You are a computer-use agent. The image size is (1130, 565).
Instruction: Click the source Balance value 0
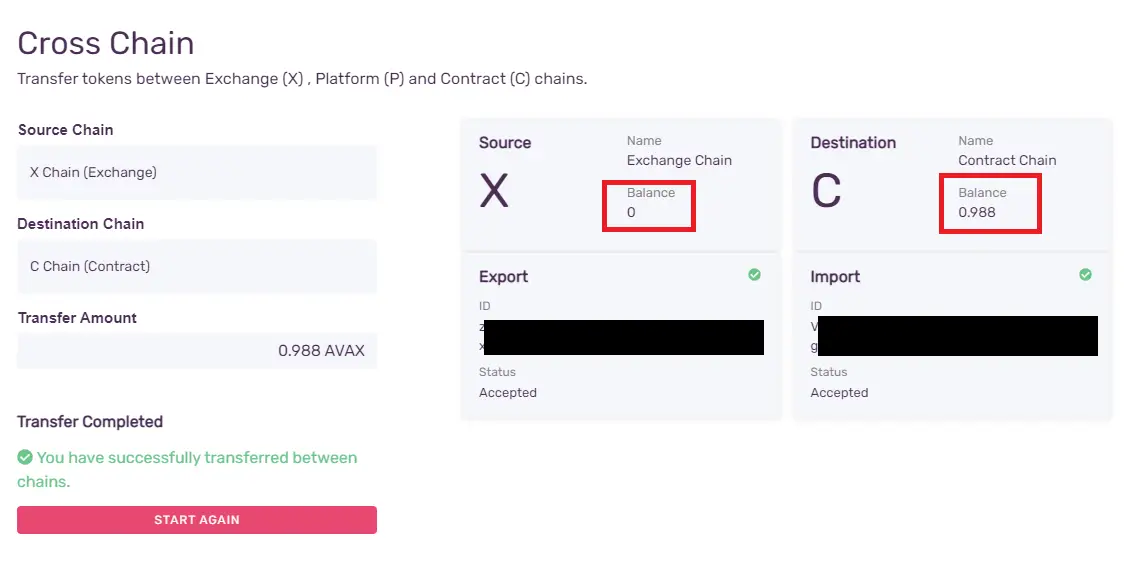(x=631, y=213)
